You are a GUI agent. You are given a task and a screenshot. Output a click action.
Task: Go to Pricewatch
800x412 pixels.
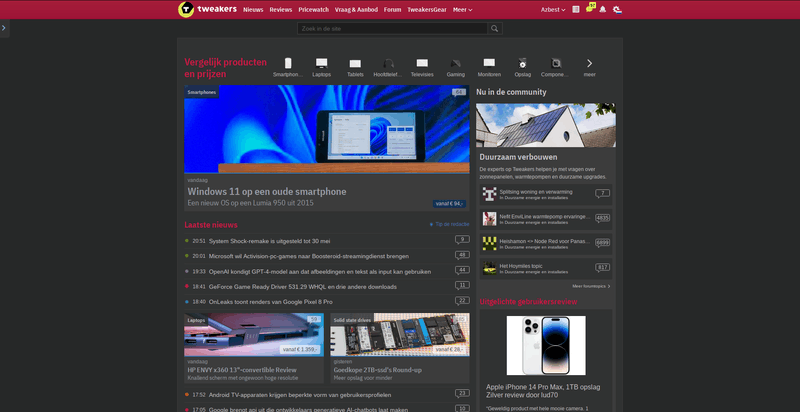coord(314,10)
